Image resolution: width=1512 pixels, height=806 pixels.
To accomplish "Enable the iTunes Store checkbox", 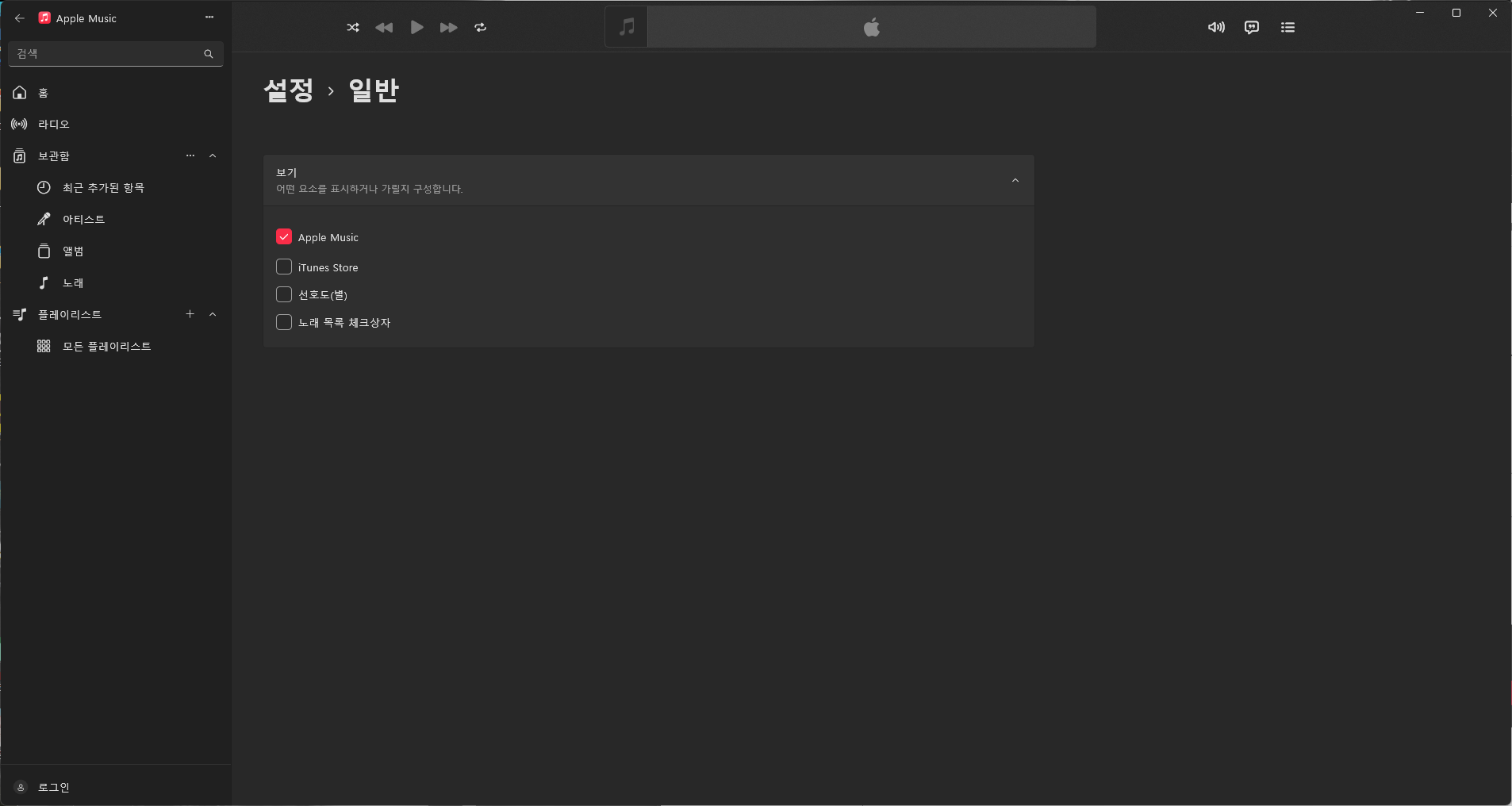I will tap(284, 267).
